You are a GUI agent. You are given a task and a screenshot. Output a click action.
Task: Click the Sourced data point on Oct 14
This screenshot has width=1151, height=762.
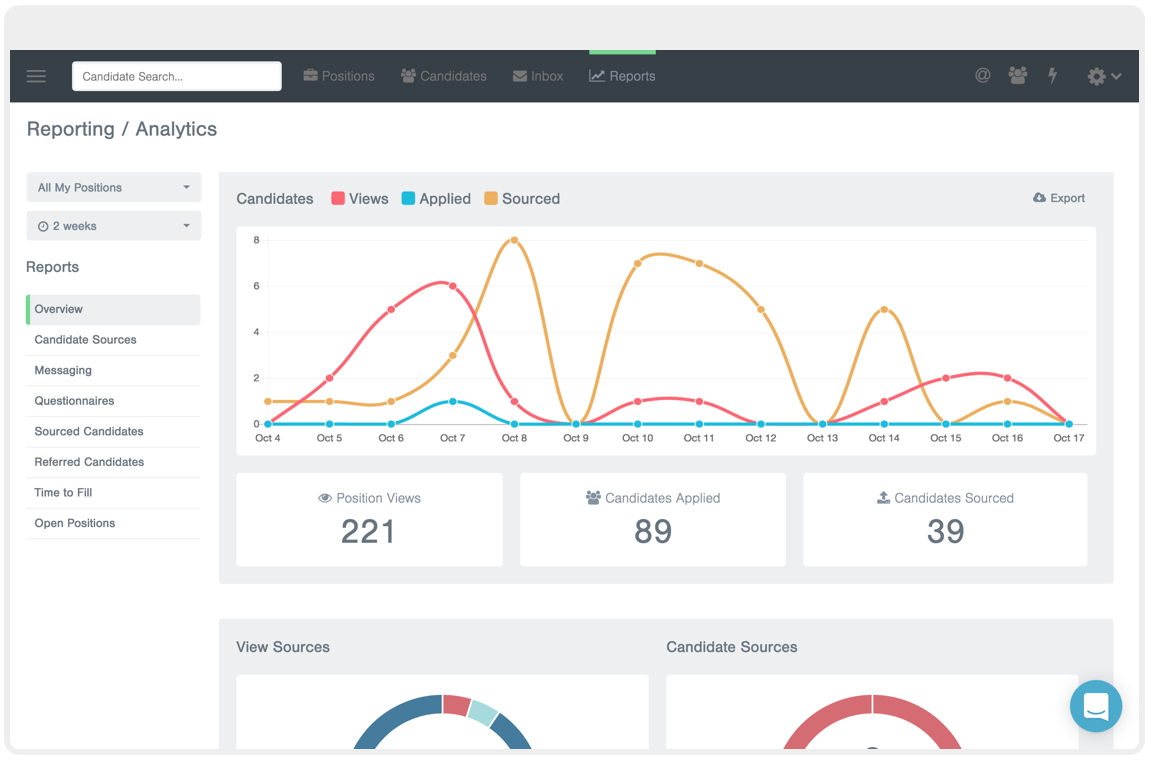pos(885,310)
